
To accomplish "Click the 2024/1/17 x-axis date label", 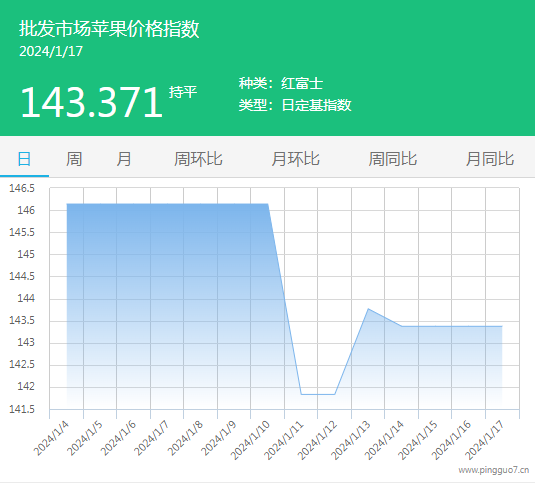I will 485,440.
